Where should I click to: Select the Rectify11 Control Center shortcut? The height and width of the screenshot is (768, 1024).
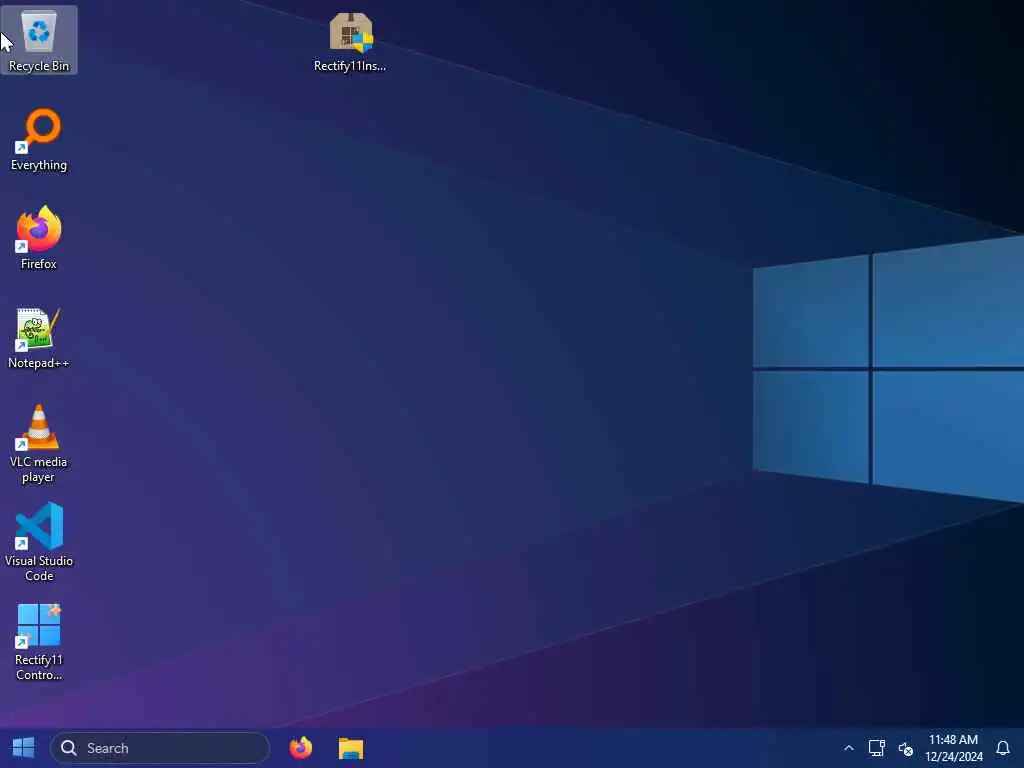click(39, 642)
